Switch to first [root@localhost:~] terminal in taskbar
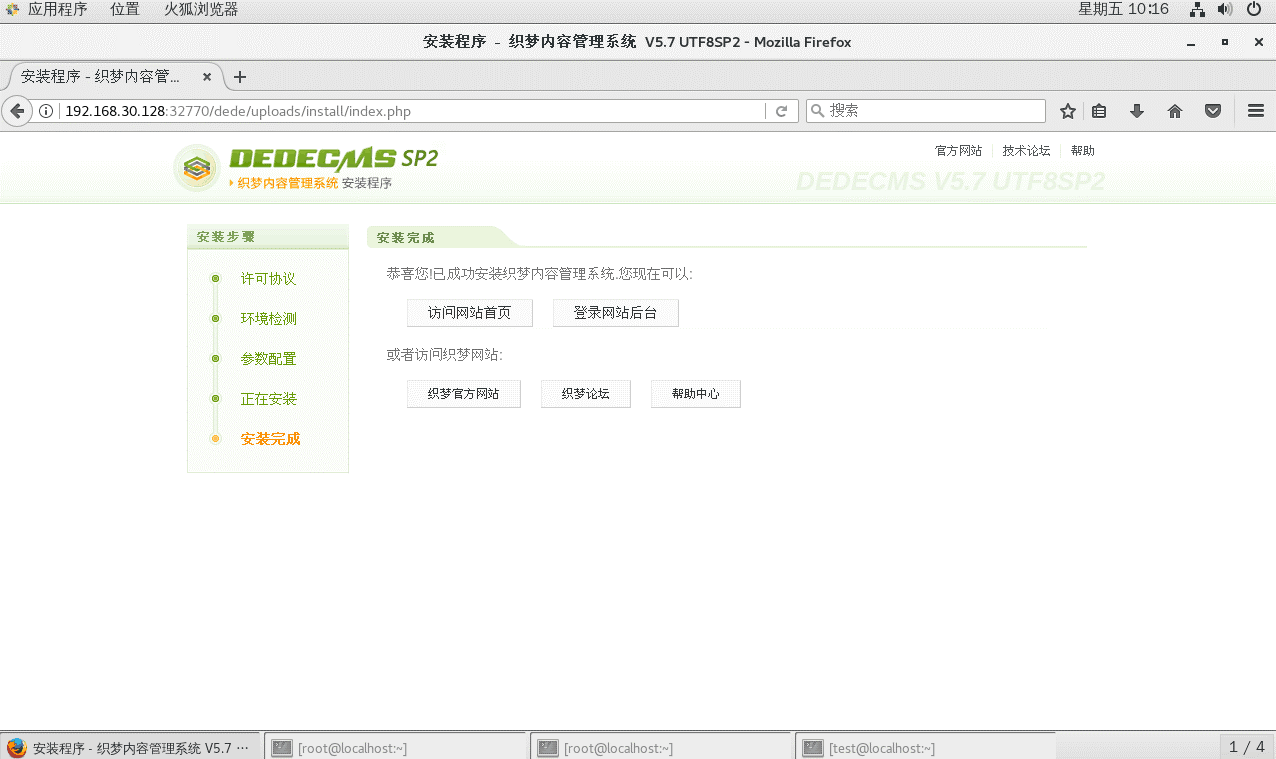The width and height of the screenshot is (1276, 759). click(x=394, y=747)
